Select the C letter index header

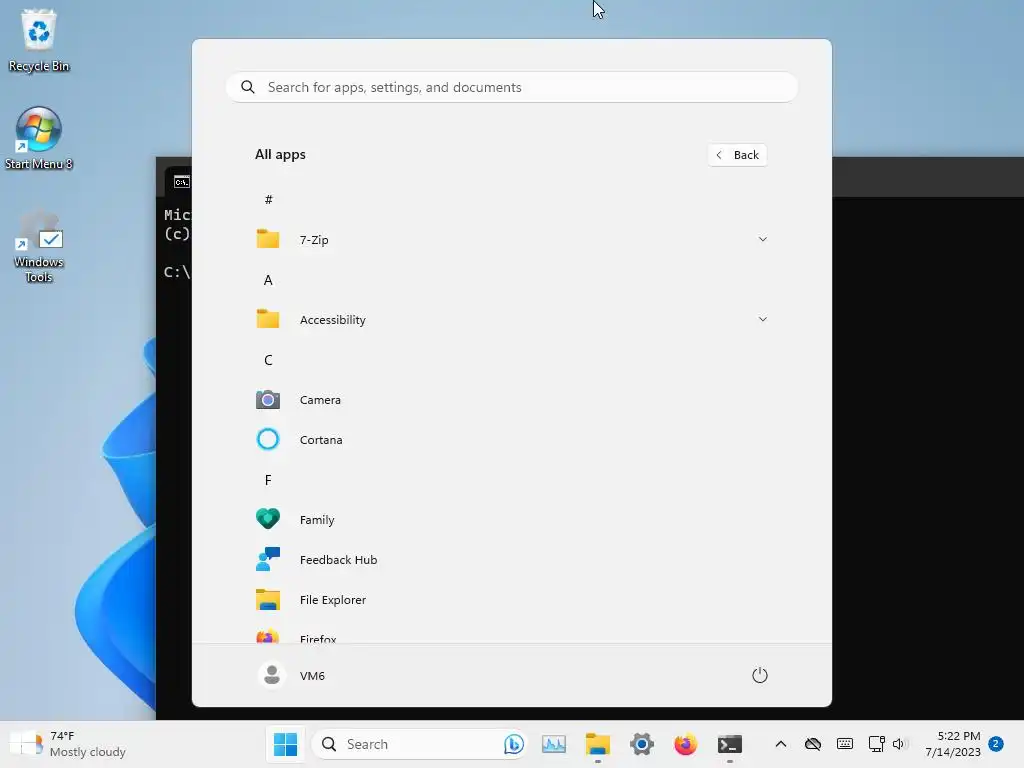click(x=268, y=360)
